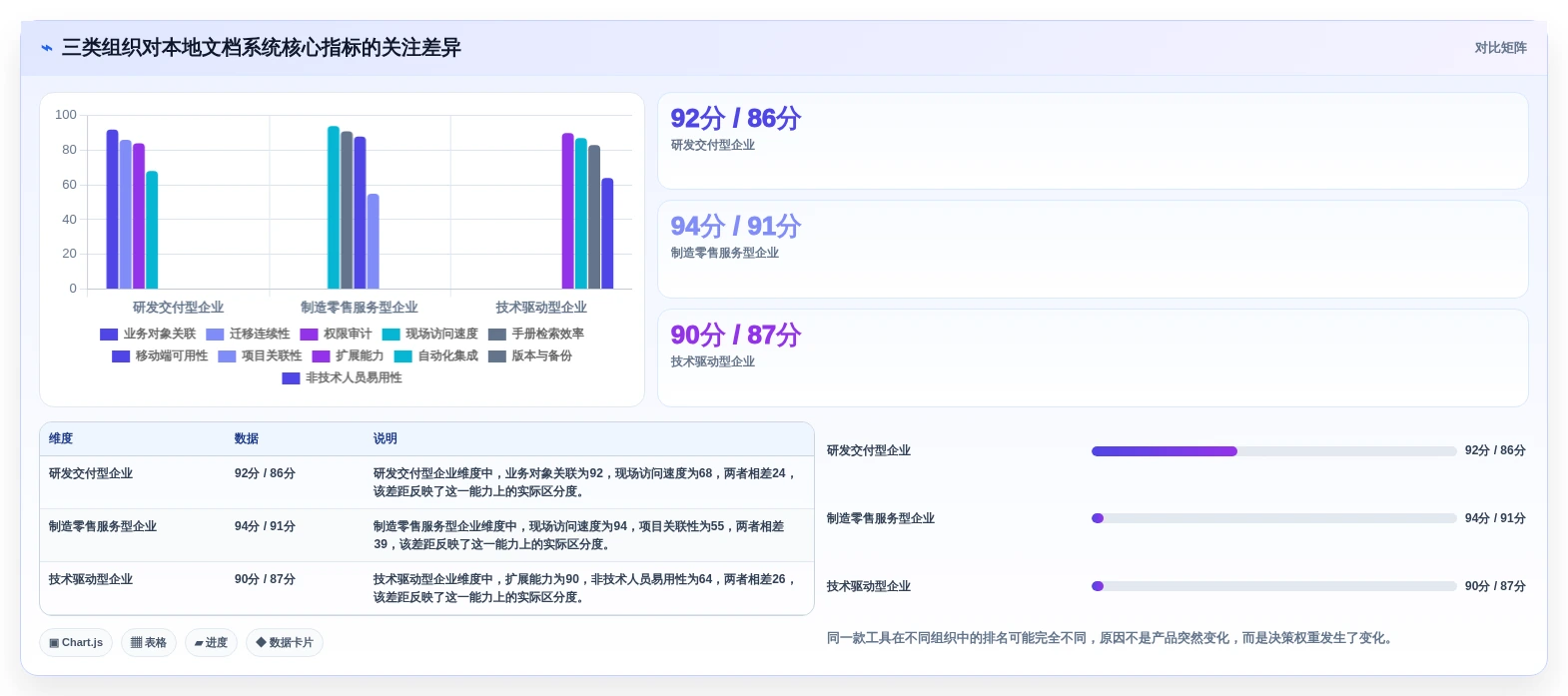Screen dimensions: 1568x696
Task: Toggle the 权限审计 legend entry
Action: click(x=336, y=335)
